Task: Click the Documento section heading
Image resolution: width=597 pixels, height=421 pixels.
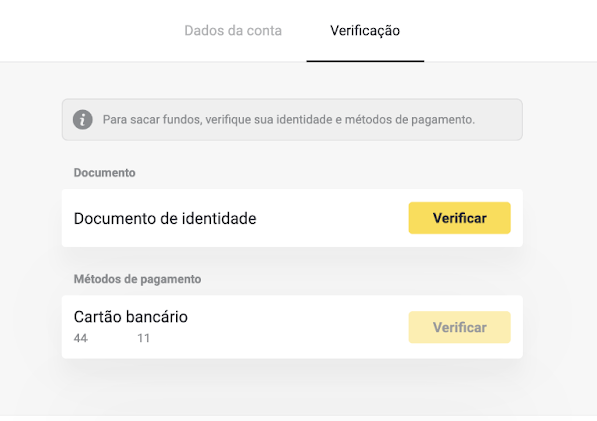Action: (104, 173)
